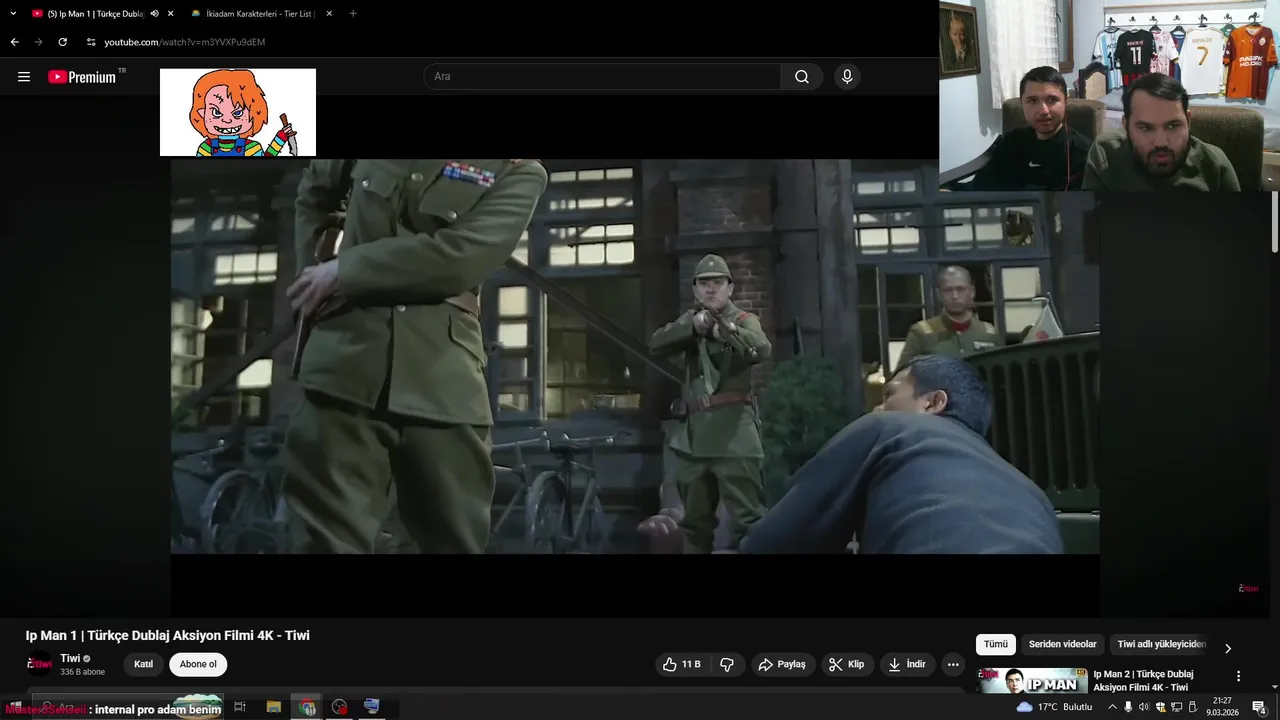
Task: Click the Chucky cartoon overlay image
Action: tap(238, 112)
